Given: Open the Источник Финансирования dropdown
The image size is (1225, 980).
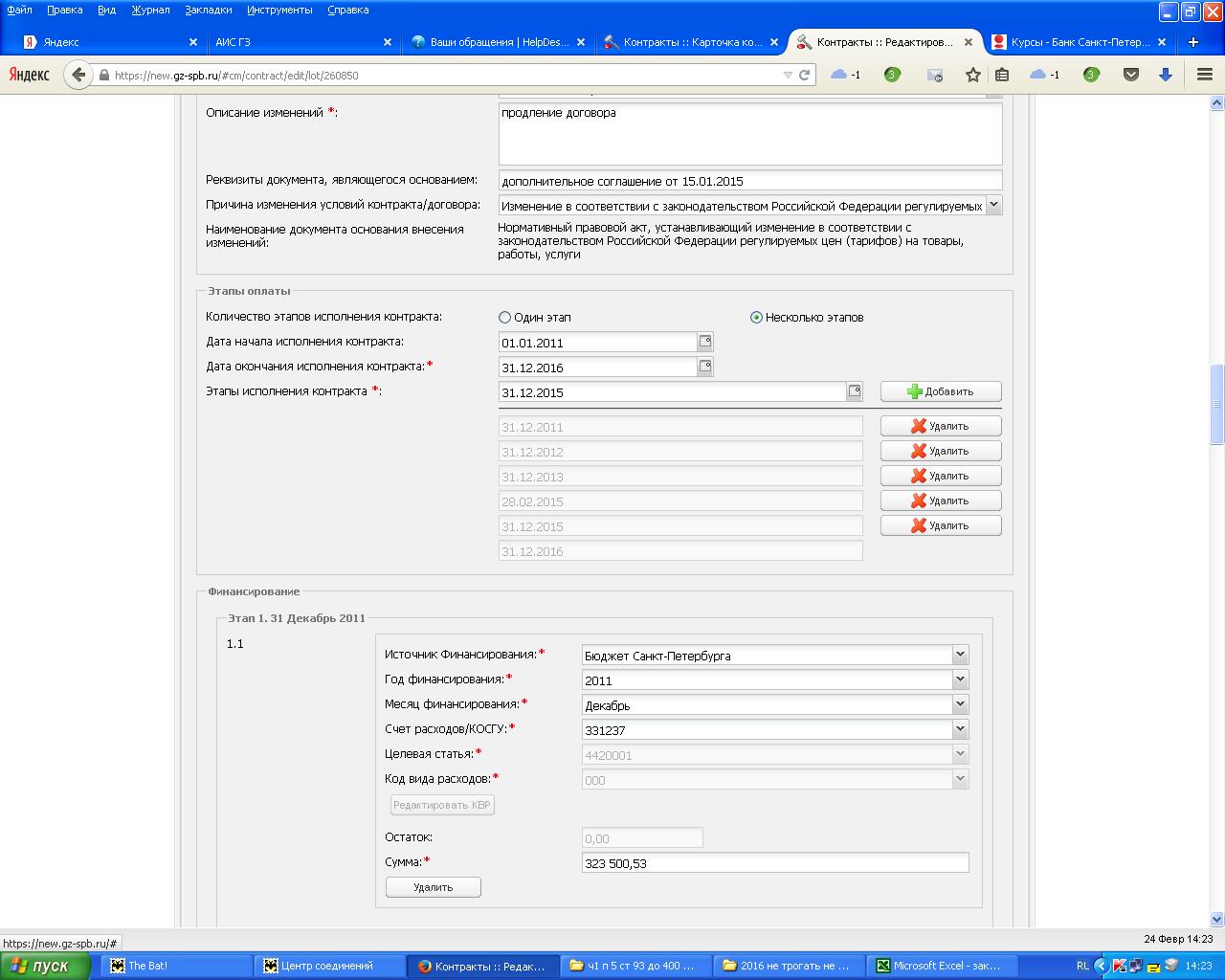Looking at the screenshot, I should coord(960,655).
